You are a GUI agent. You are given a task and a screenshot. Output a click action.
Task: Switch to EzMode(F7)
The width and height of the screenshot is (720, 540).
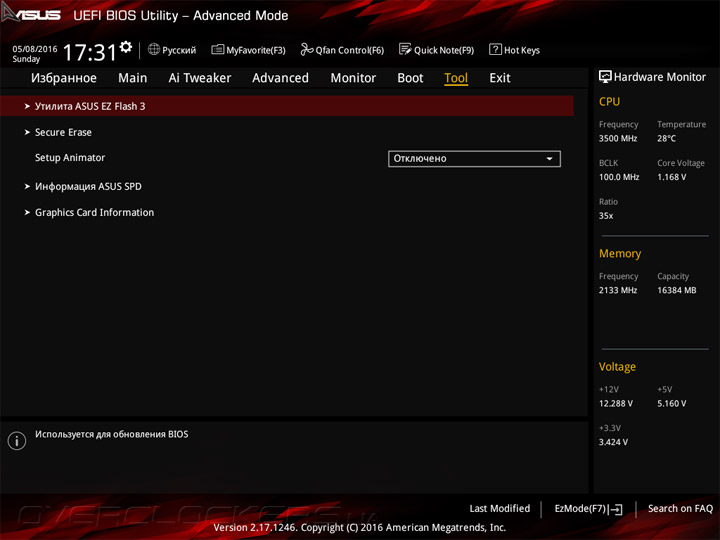pyautogui.click(x=588, y=509)
